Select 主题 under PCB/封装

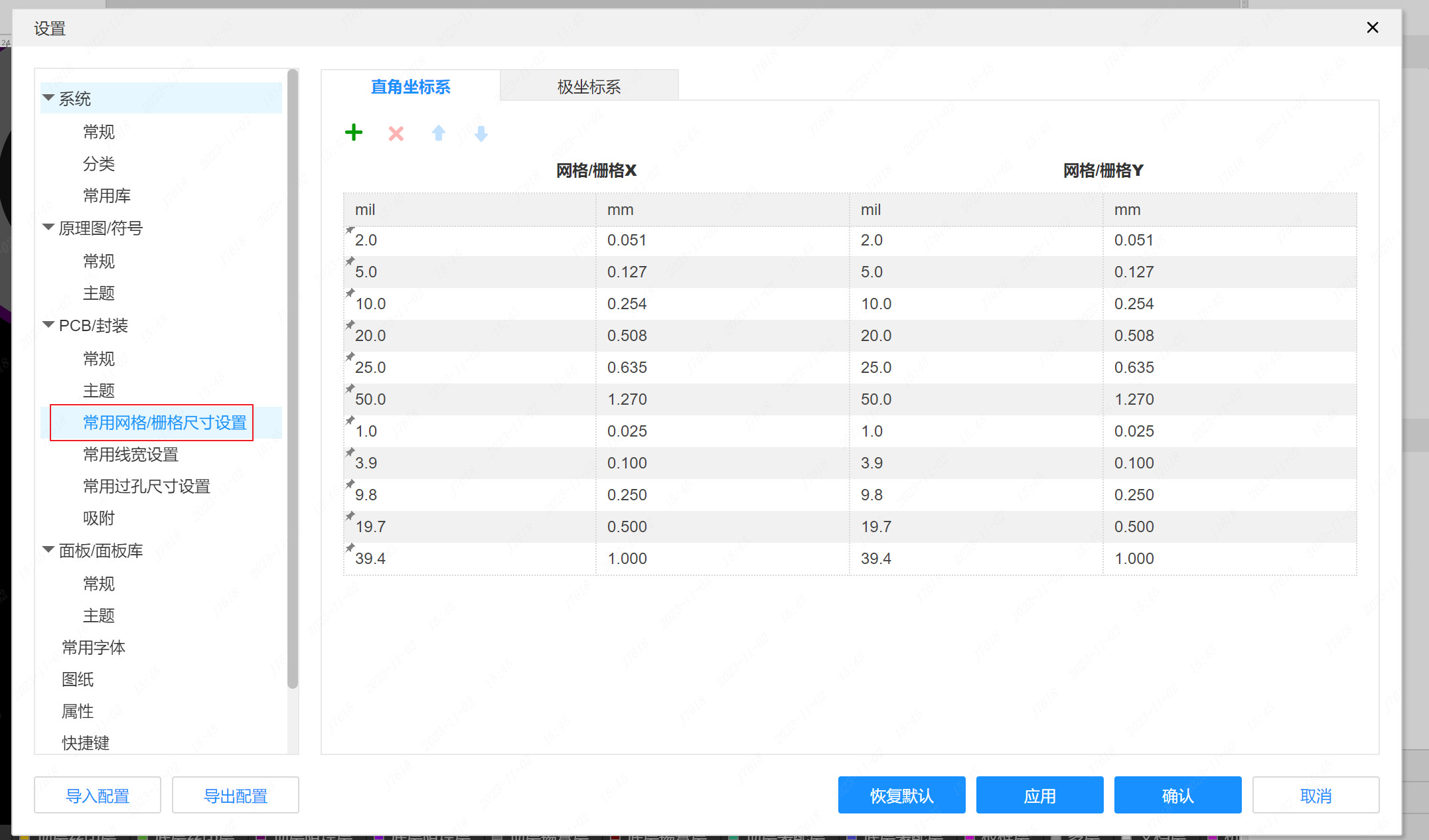pos(99,391)
